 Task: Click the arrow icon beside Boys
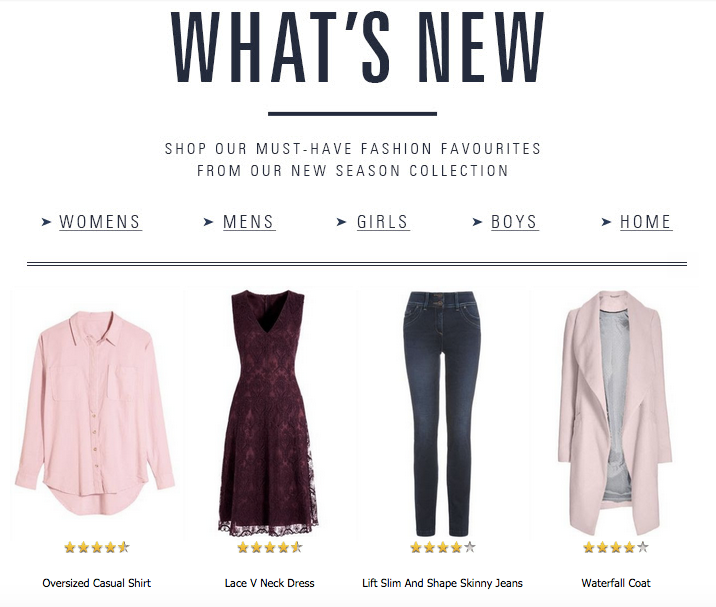point(477,222)
